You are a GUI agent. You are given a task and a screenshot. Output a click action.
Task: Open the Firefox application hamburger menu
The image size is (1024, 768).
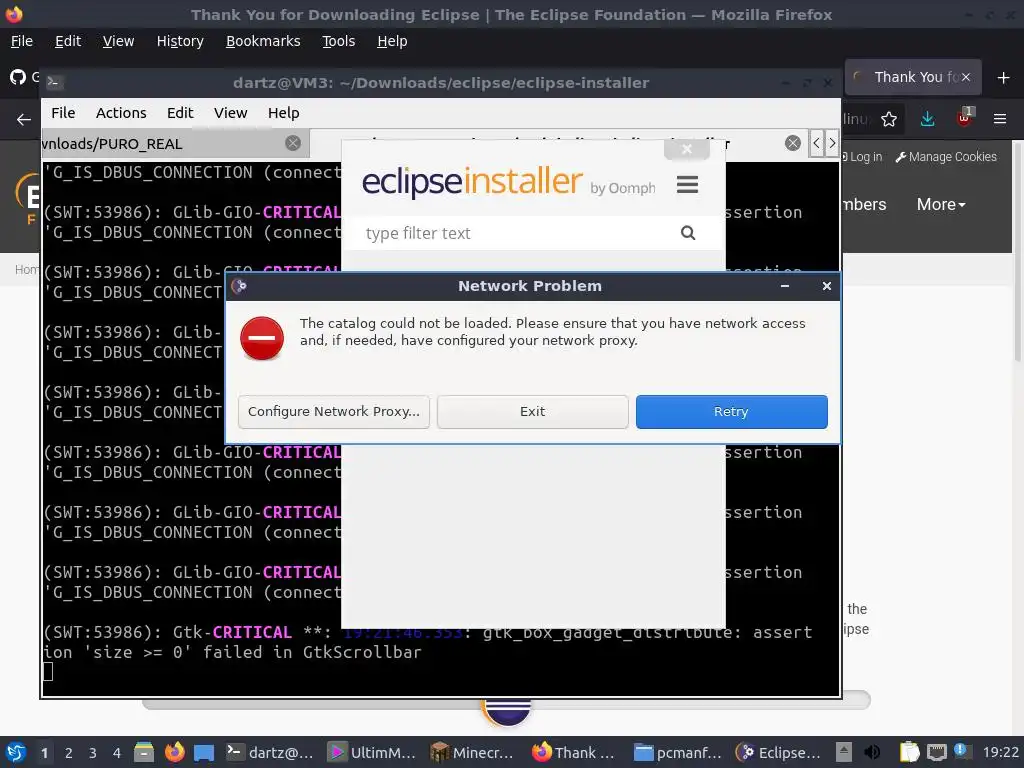1000,119
